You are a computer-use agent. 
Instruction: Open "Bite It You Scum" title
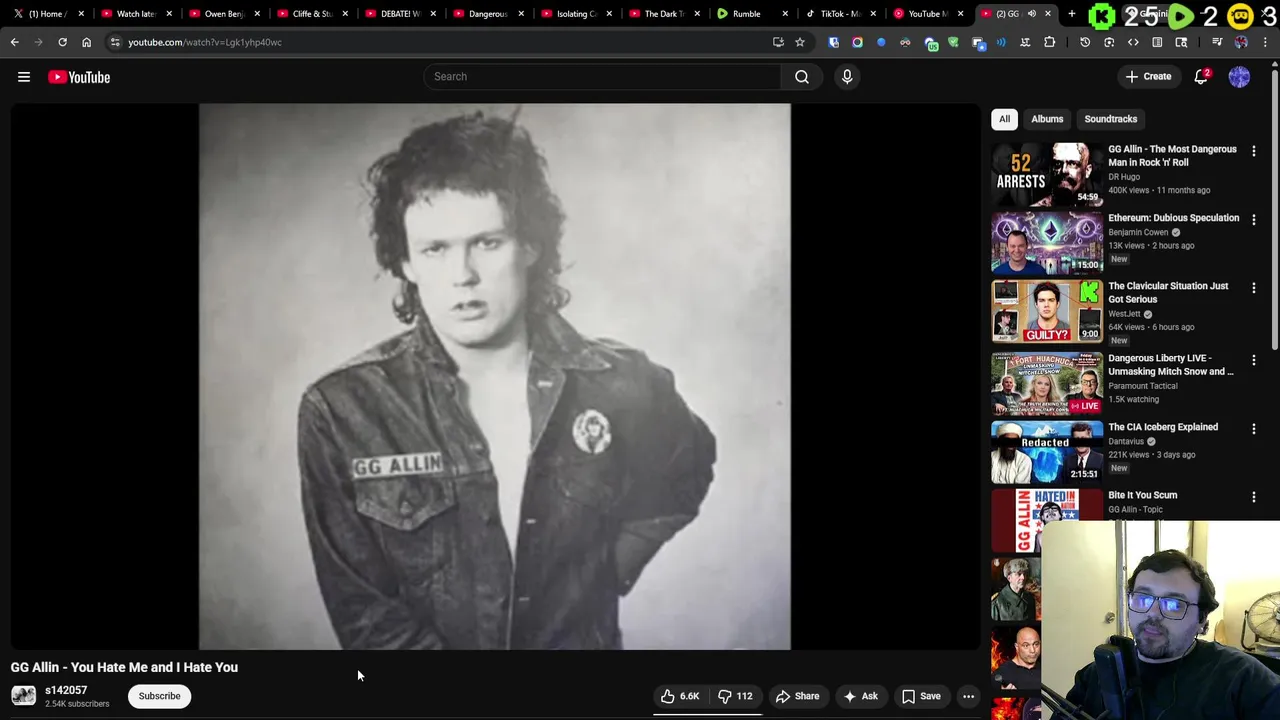pyautogui.click(x=1143, y=495)
